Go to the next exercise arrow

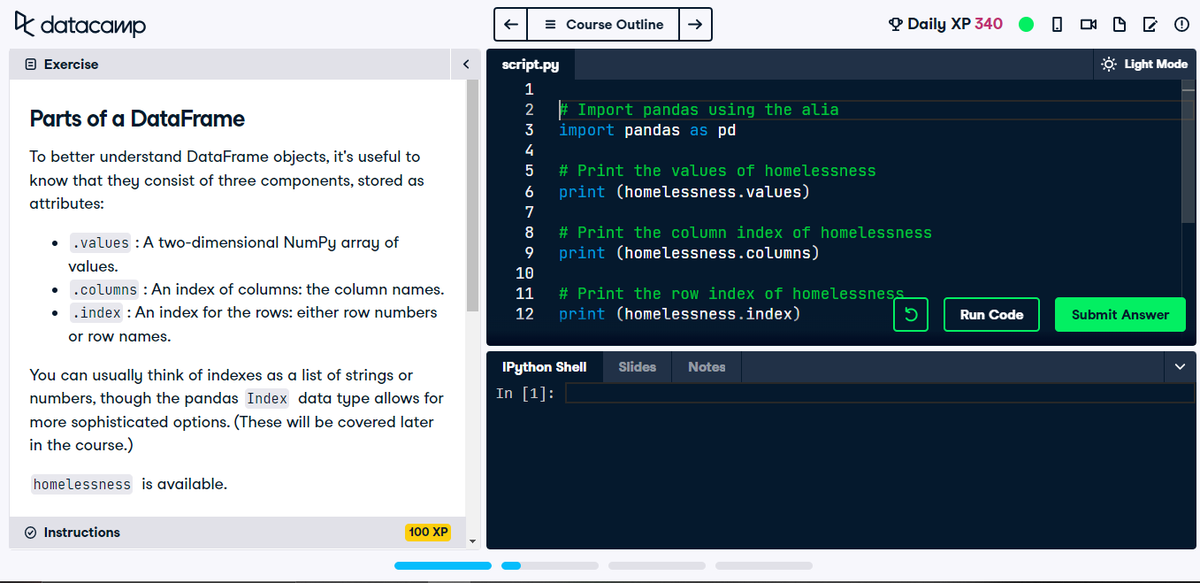[696, 24]
